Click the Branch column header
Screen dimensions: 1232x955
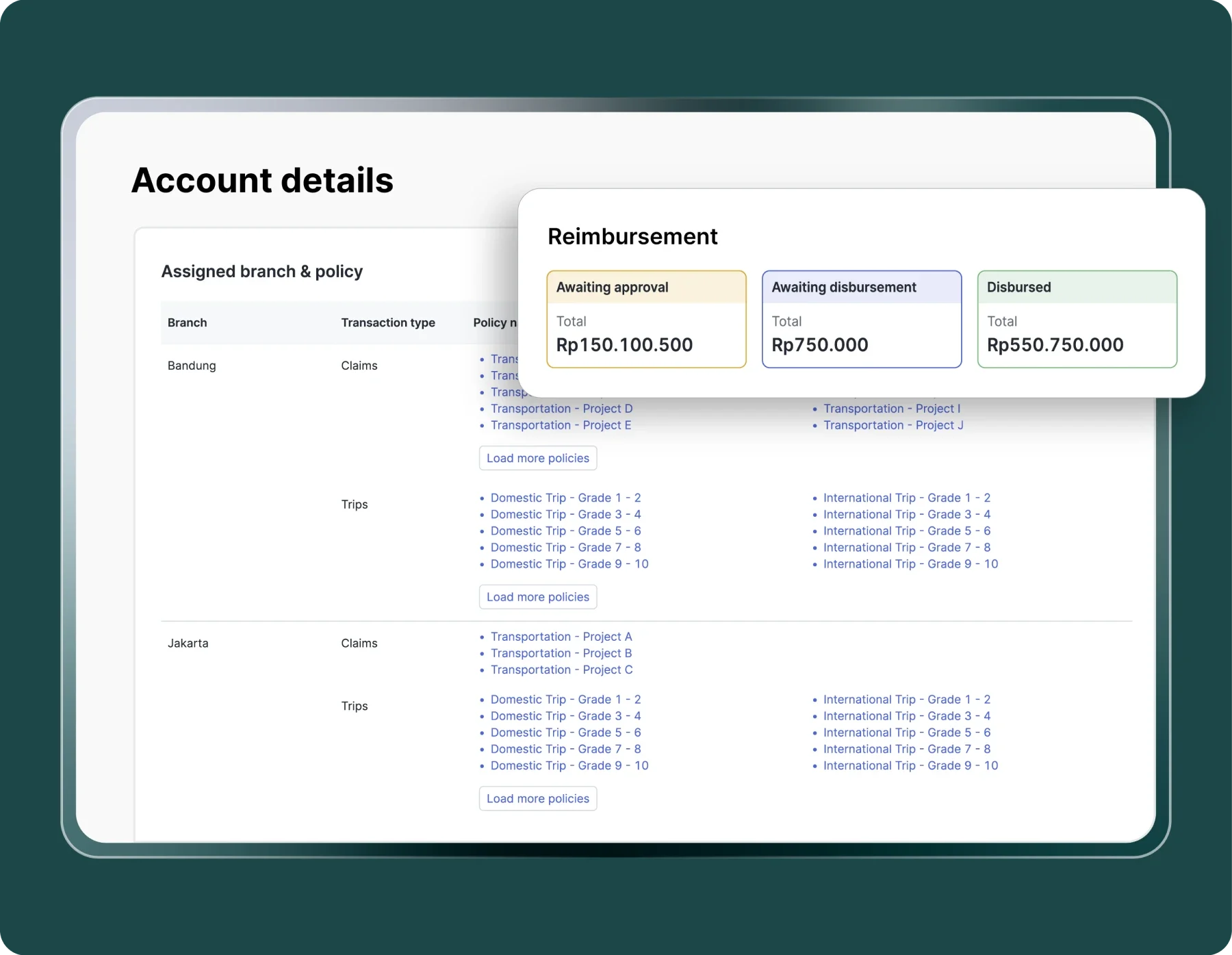pos(187,322)
